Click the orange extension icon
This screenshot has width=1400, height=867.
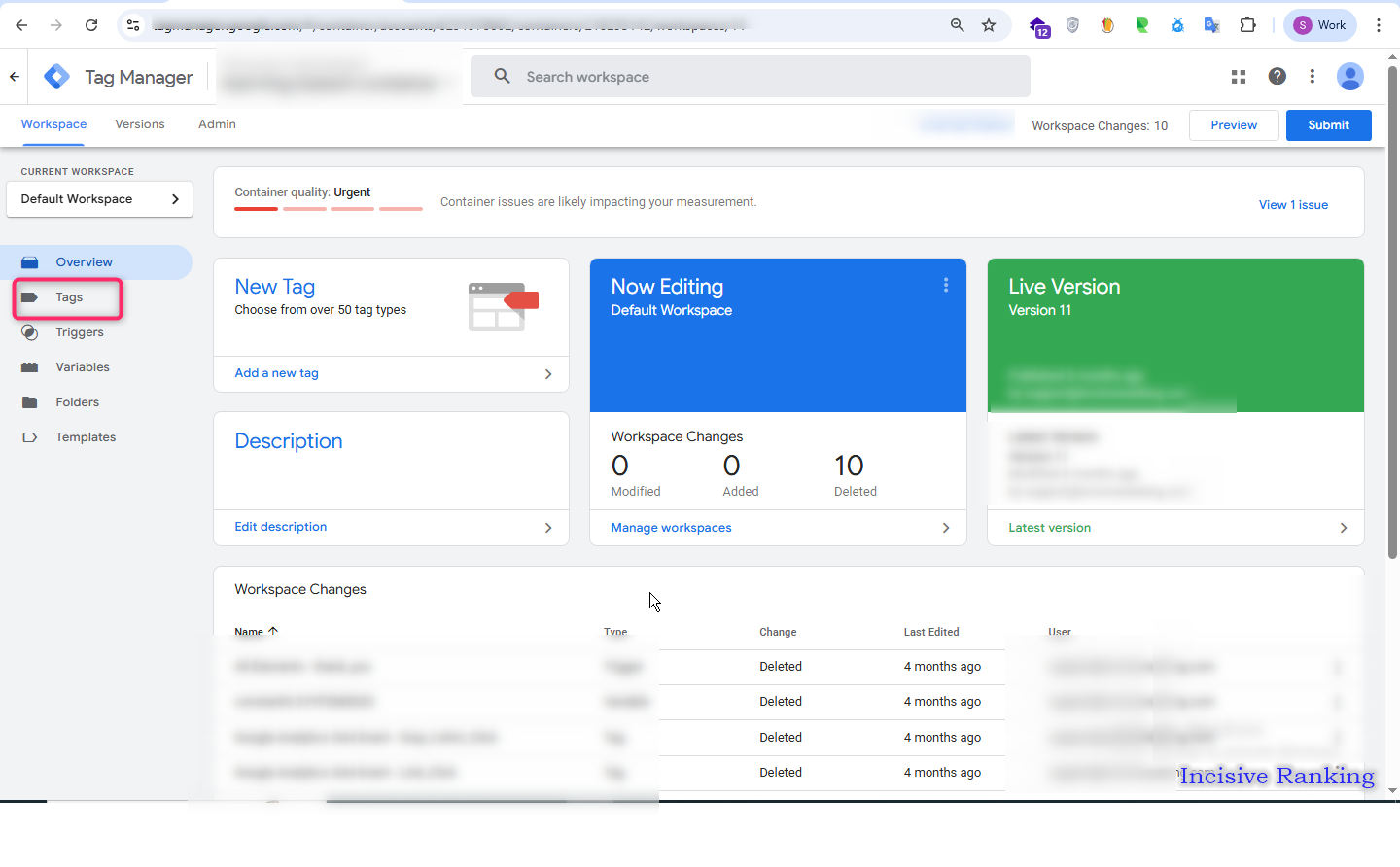pos(1107,25)
